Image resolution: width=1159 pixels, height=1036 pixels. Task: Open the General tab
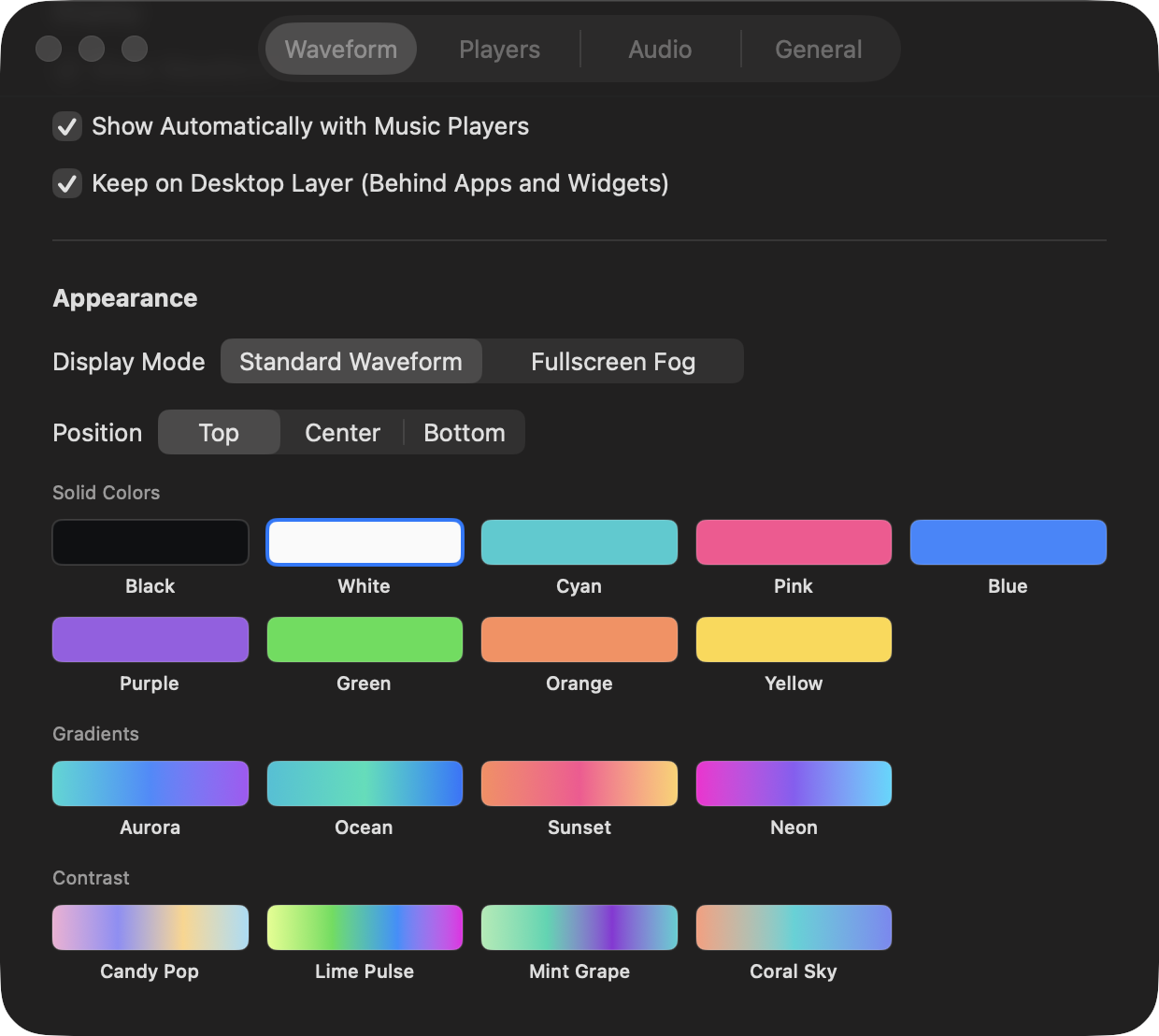819,49
